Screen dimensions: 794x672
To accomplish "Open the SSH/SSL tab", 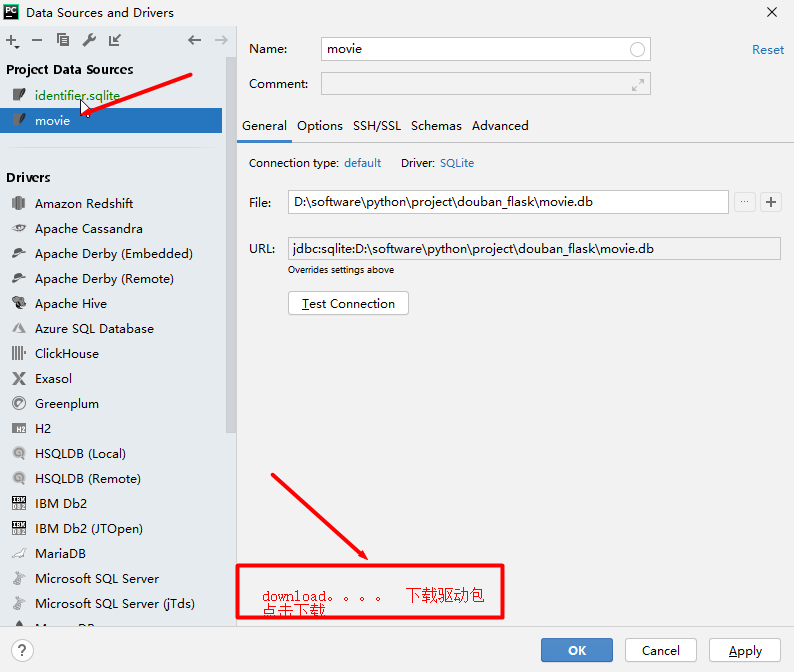I will pos(377,126).
